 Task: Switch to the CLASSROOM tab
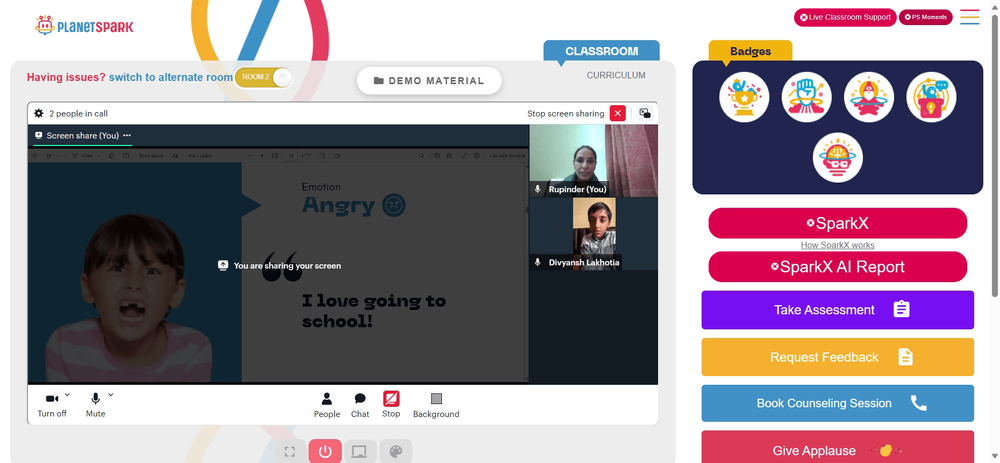(x=601, y=51)
